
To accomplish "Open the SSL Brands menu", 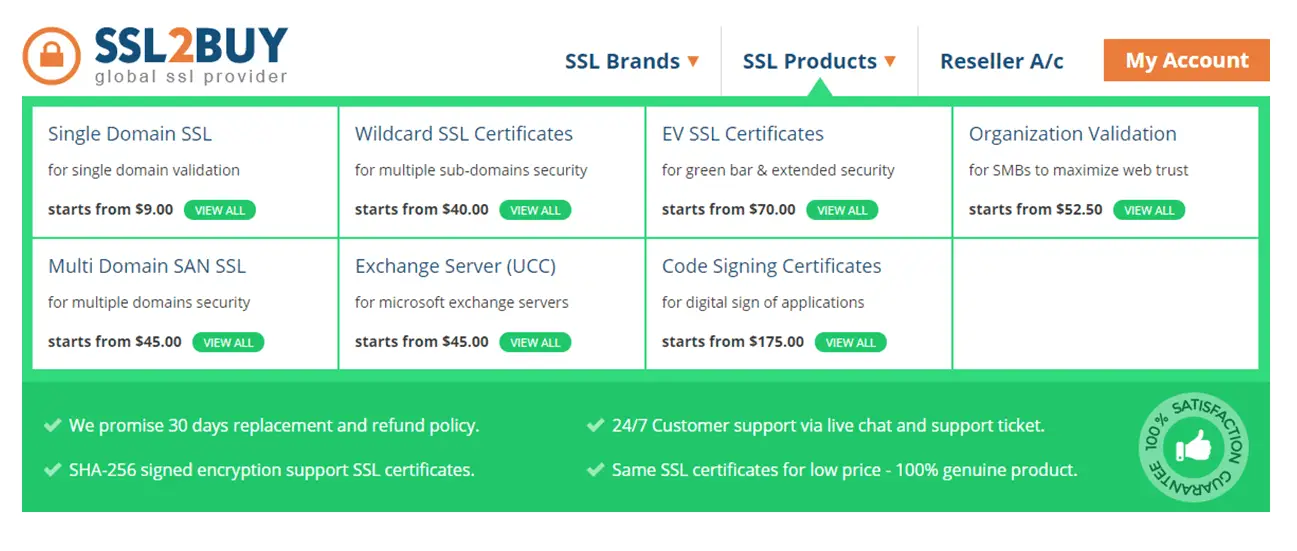I will 622,61.
